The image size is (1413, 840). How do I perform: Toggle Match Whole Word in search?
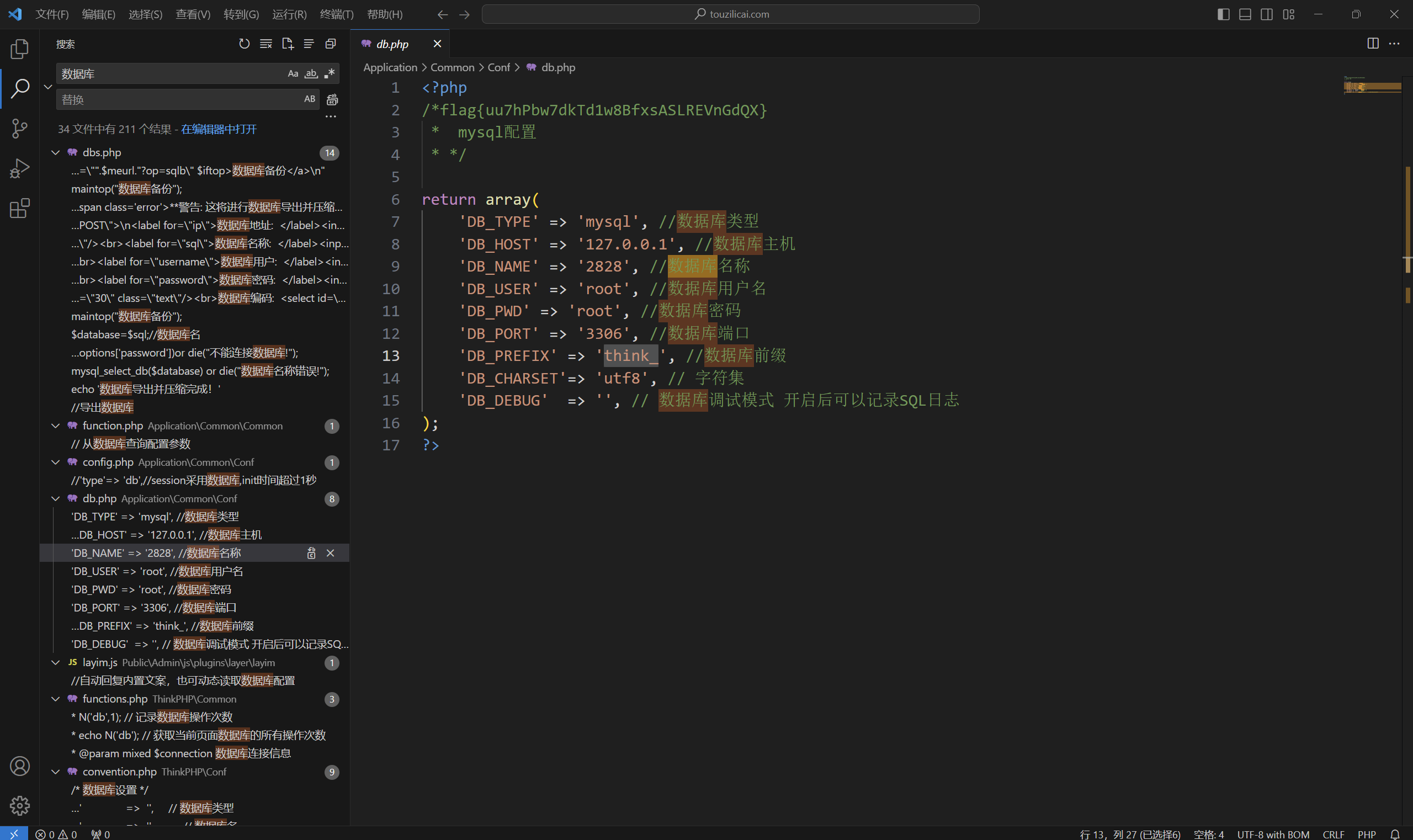311,73
